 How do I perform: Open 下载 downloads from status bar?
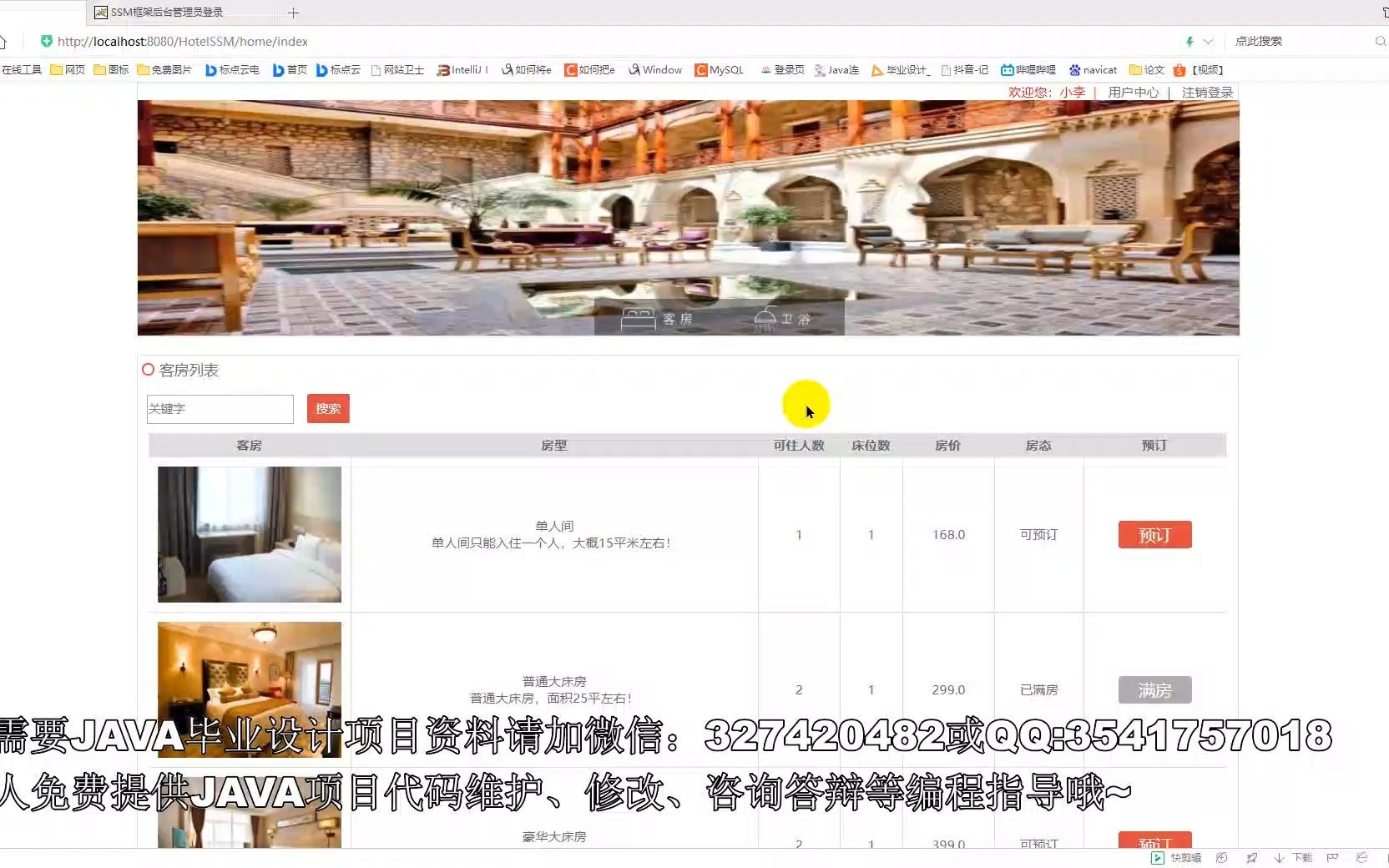[1293, 858]
